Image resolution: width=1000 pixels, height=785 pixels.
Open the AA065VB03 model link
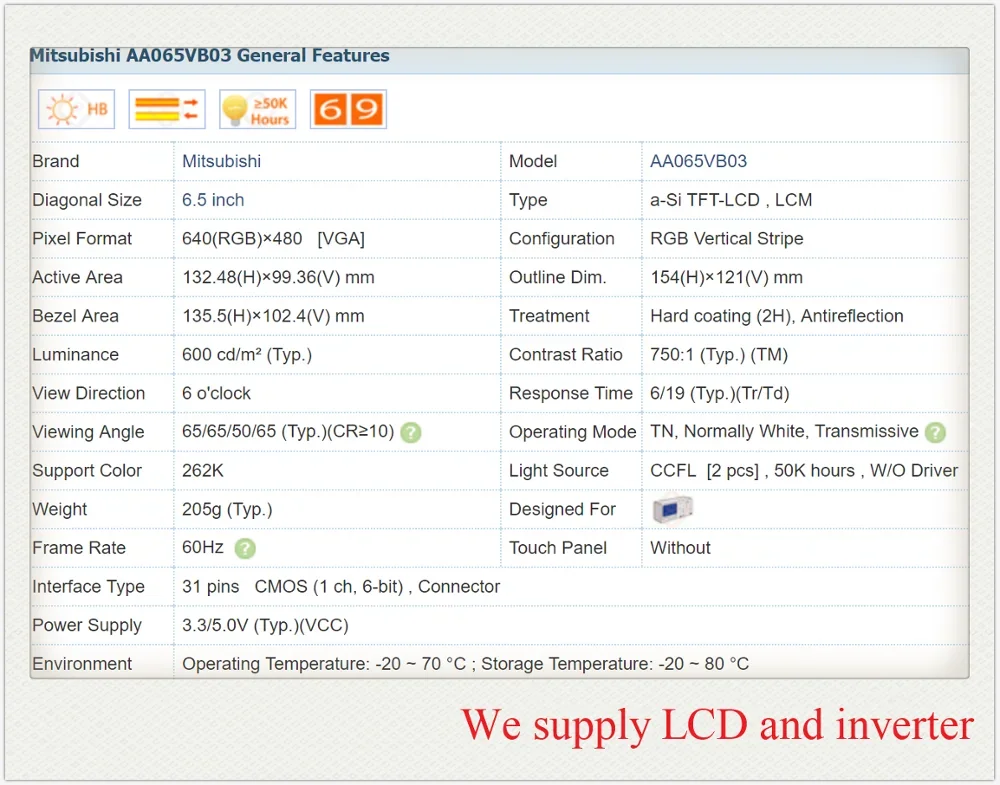[698, 161]
